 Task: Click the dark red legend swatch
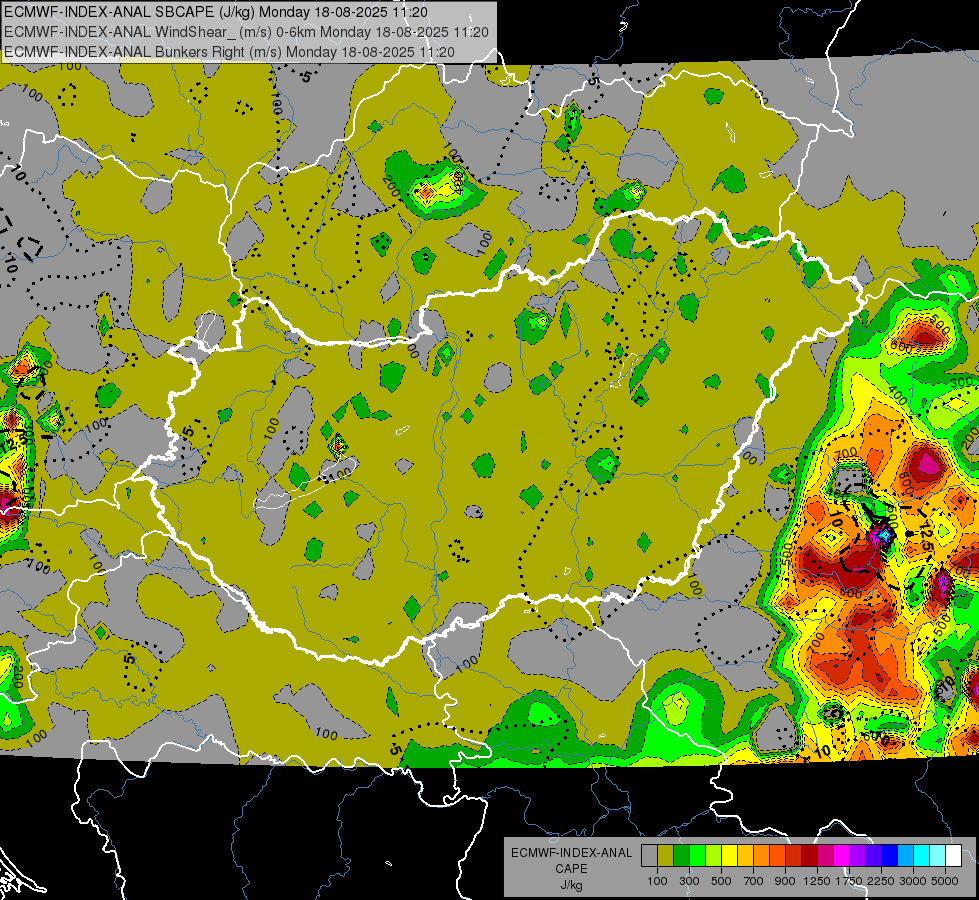click(810, 855)
